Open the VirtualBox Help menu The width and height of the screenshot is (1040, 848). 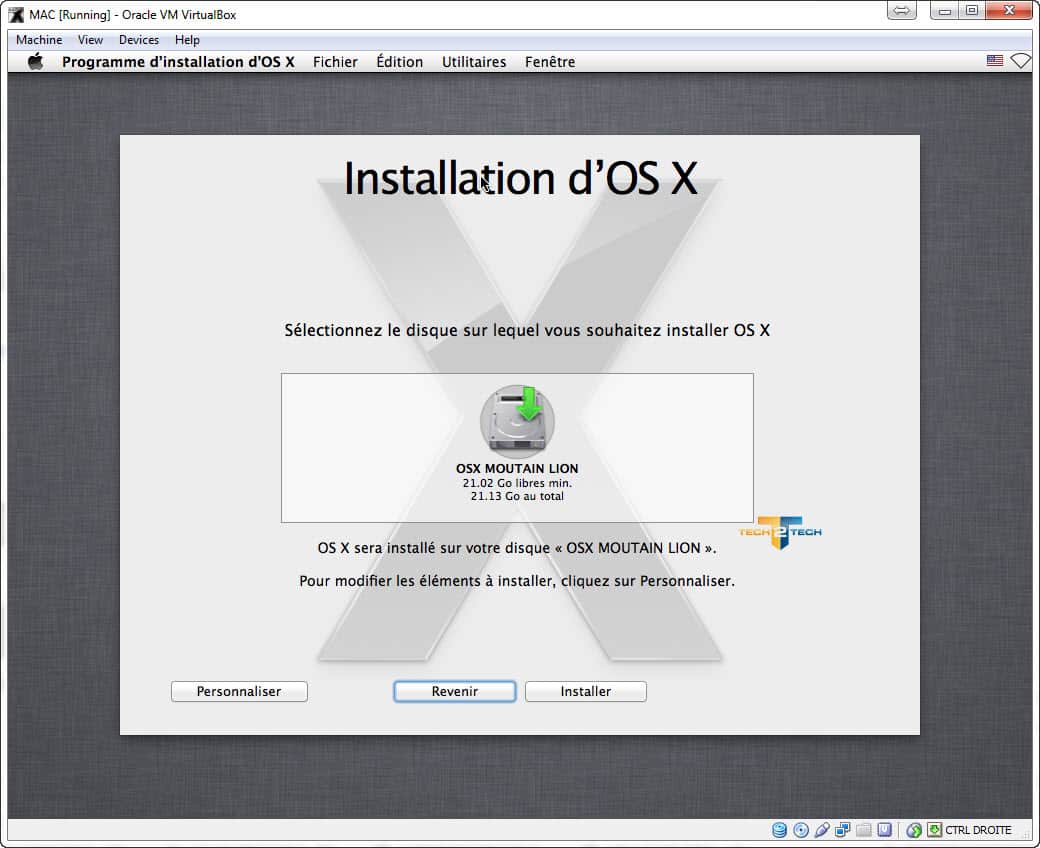[187, 40]
